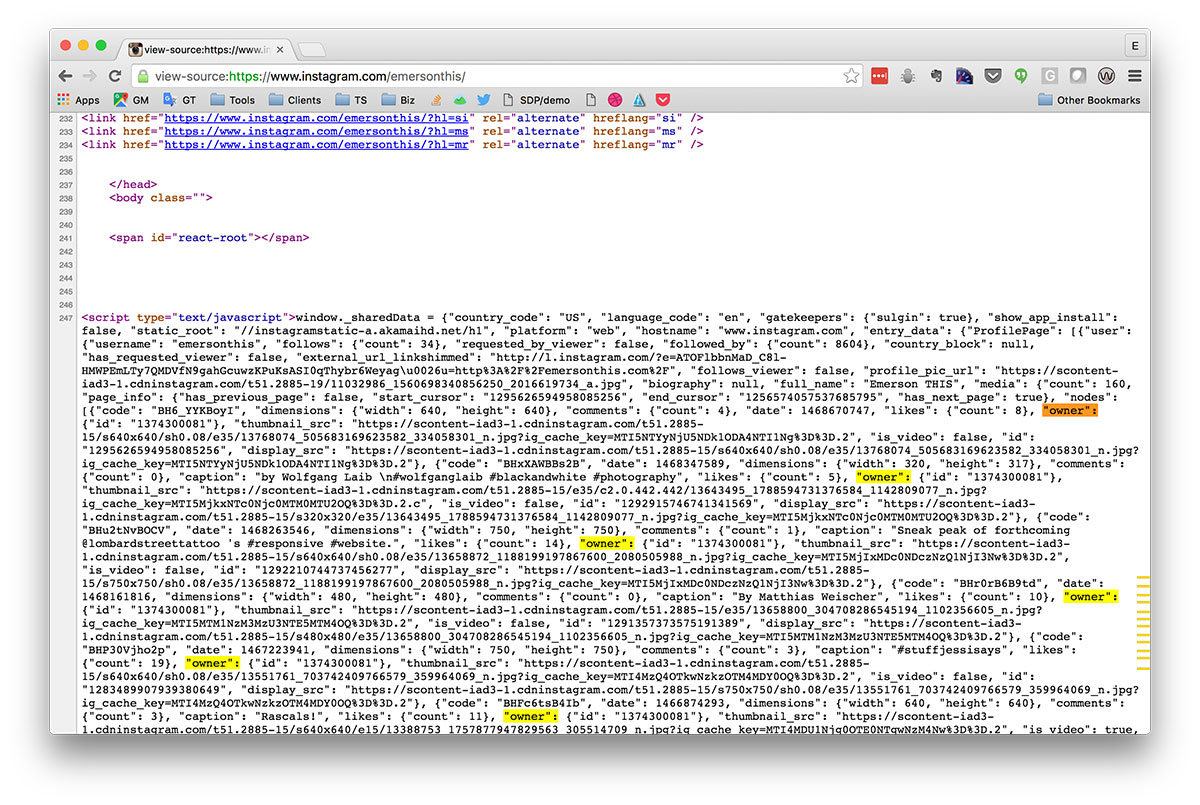Image resolution: width=1200 pixels, height=805 pixels.
Task: Expand the Clients bookmarks folder
Action: click(x=295, y=100)
